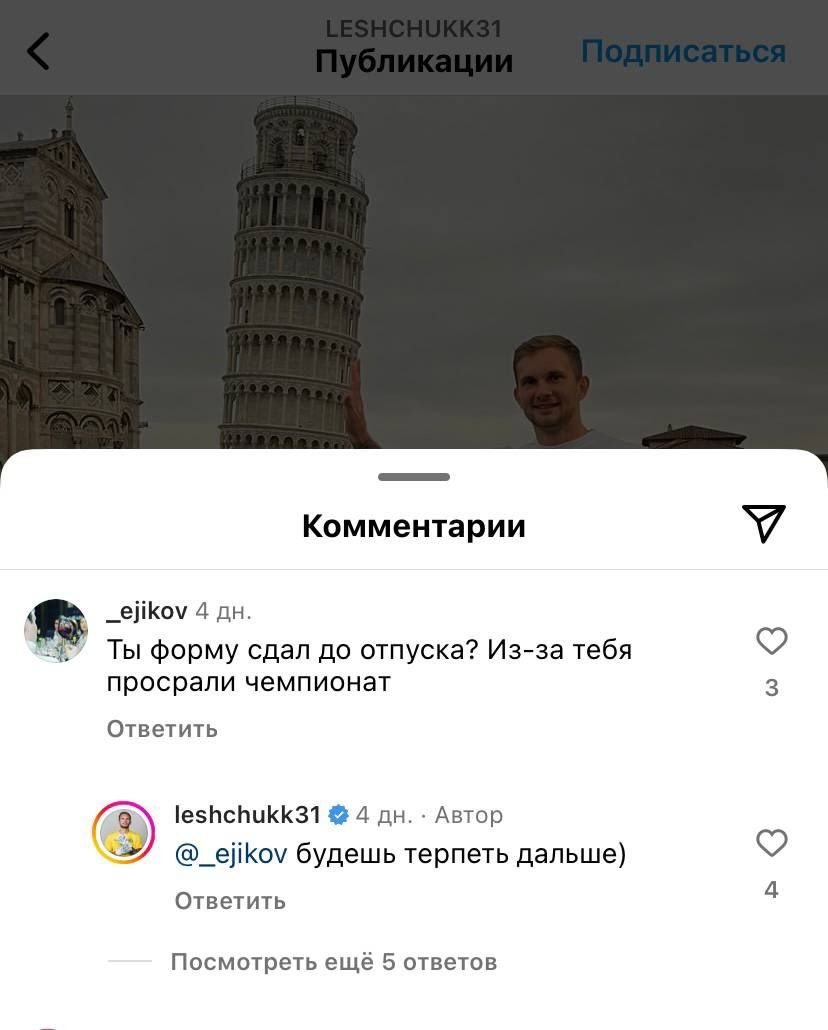Image resolution: width=828 pixels, height=1030 pixels.
Task: Open _ejikov profile avatar
Action: (x=57, y=631)
